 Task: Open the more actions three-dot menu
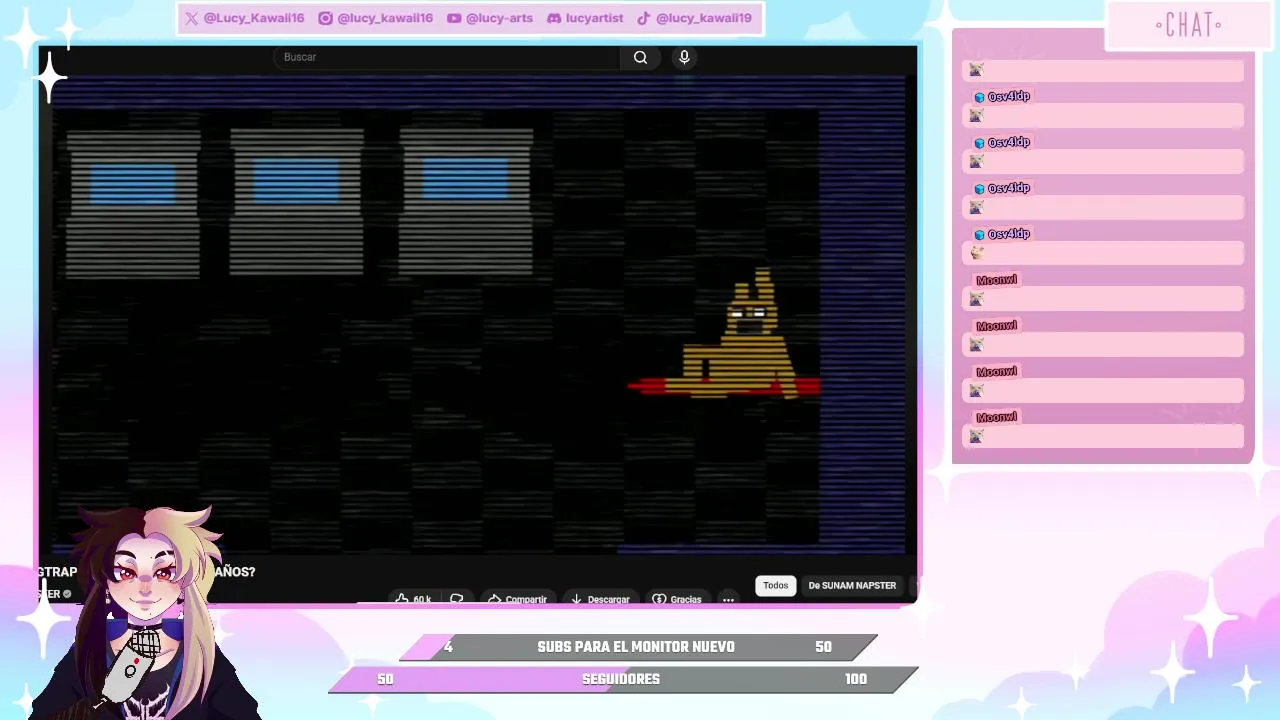[x=728, y=599]
